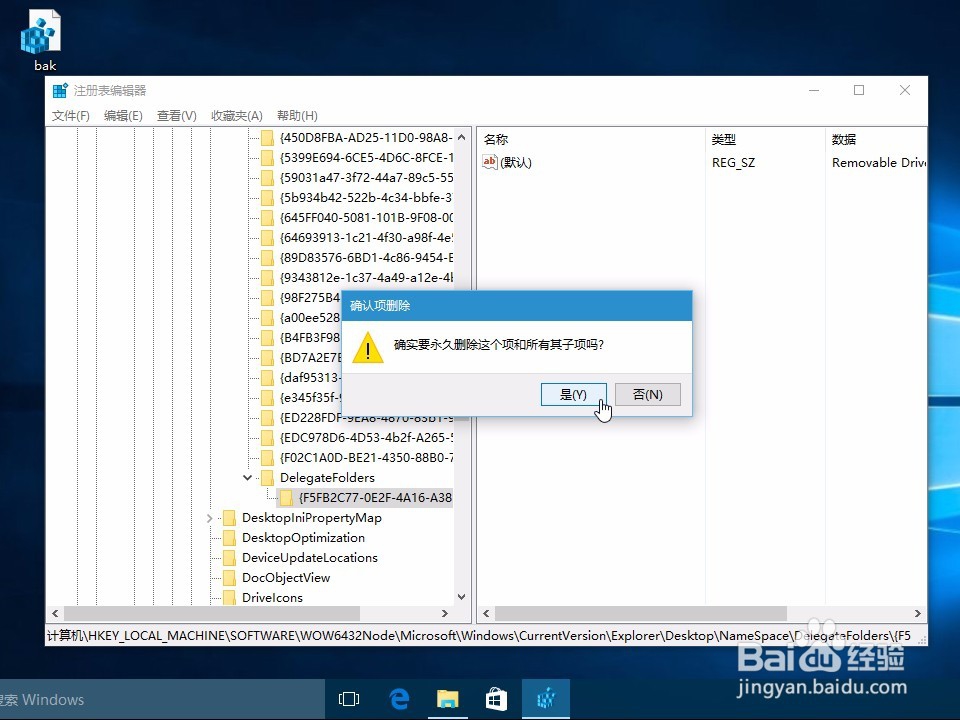The width and height of the screenshot is (960, 720).
Task: Open Windows Store from the taskbar
Action: click(x=497, y=699)
